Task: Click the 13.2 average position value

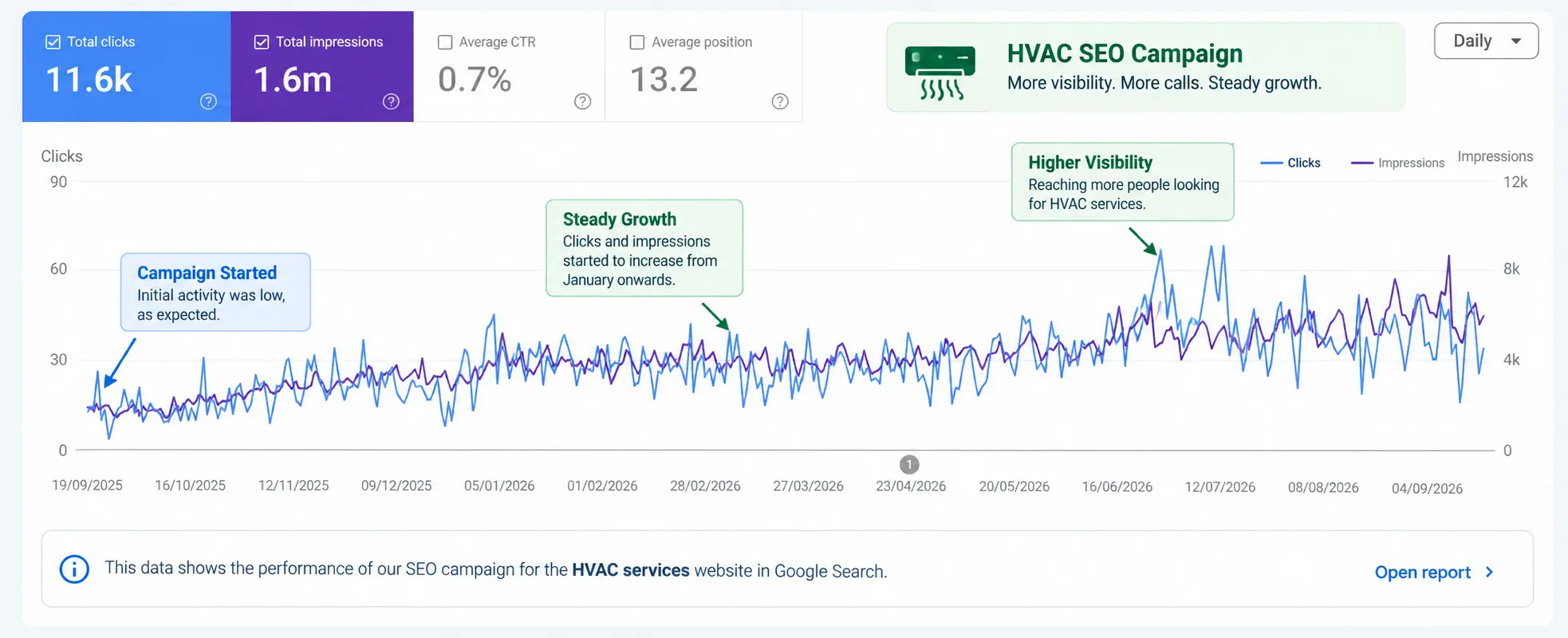Action: (664, 80)
